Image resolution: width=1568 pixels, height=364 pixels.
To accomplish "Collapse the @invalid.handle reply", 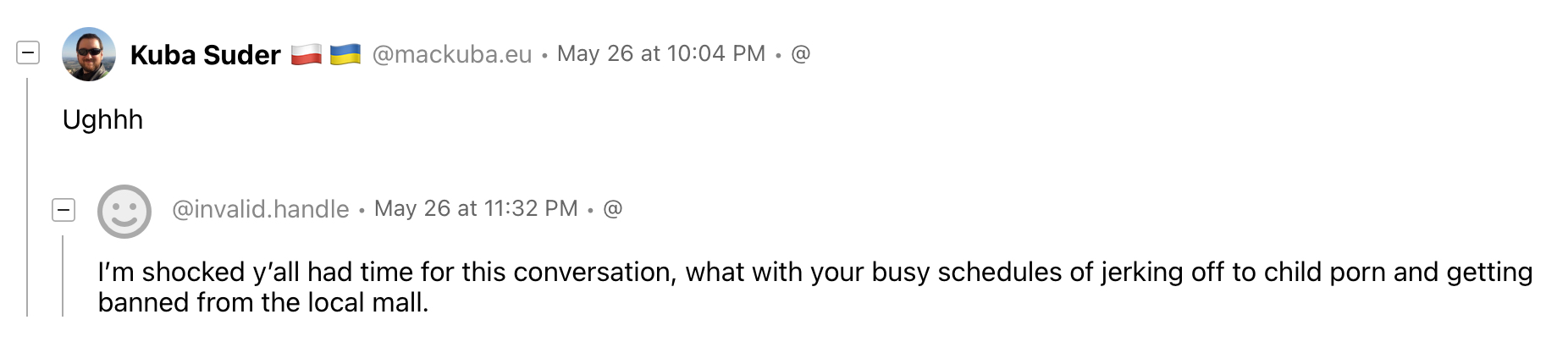I will tap(63, 209).
